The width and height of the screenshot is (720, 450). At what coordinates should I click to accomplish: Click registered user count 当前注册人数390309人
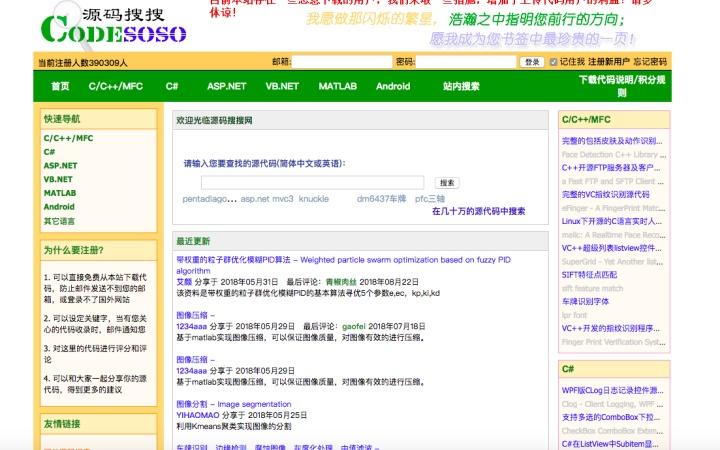click(83, 63)
